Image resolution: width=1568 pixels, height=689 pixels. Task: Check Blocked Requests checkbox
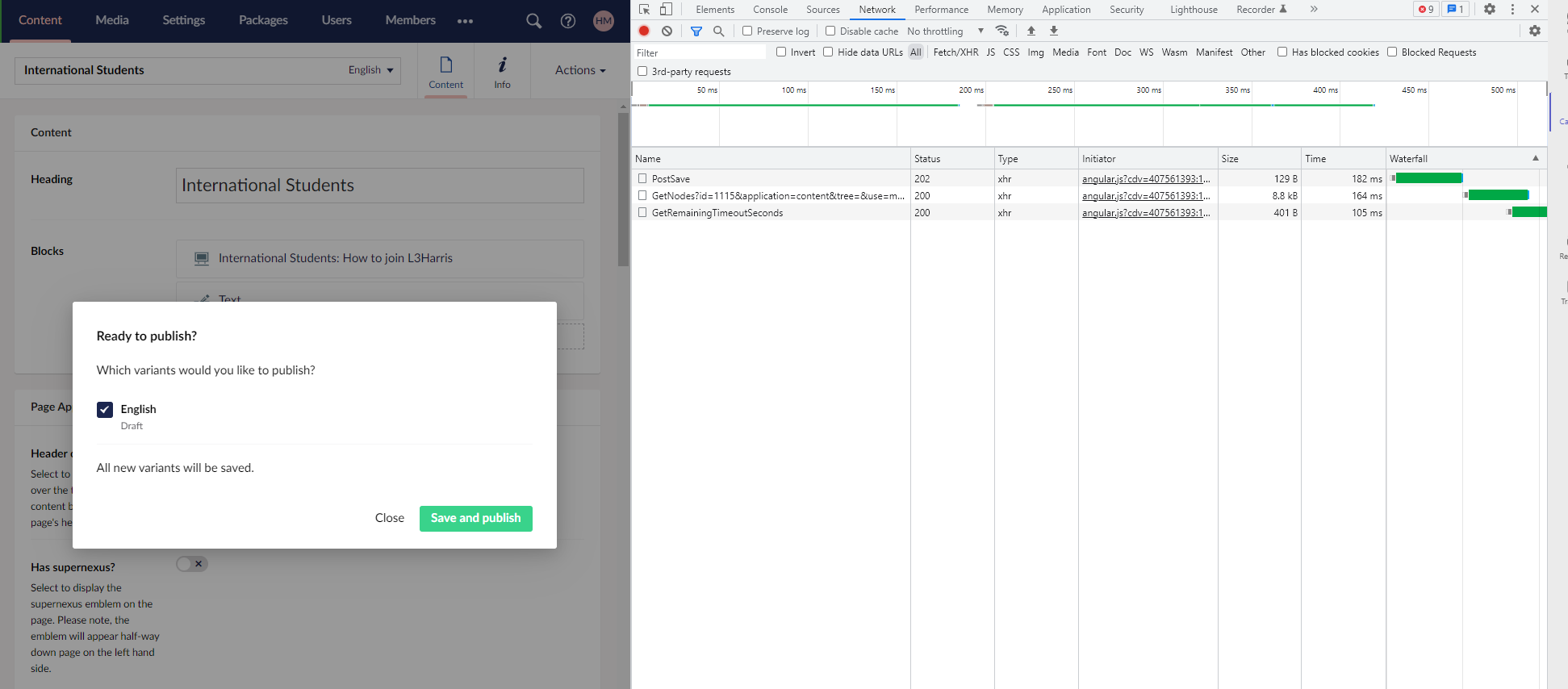point(1392,52)
